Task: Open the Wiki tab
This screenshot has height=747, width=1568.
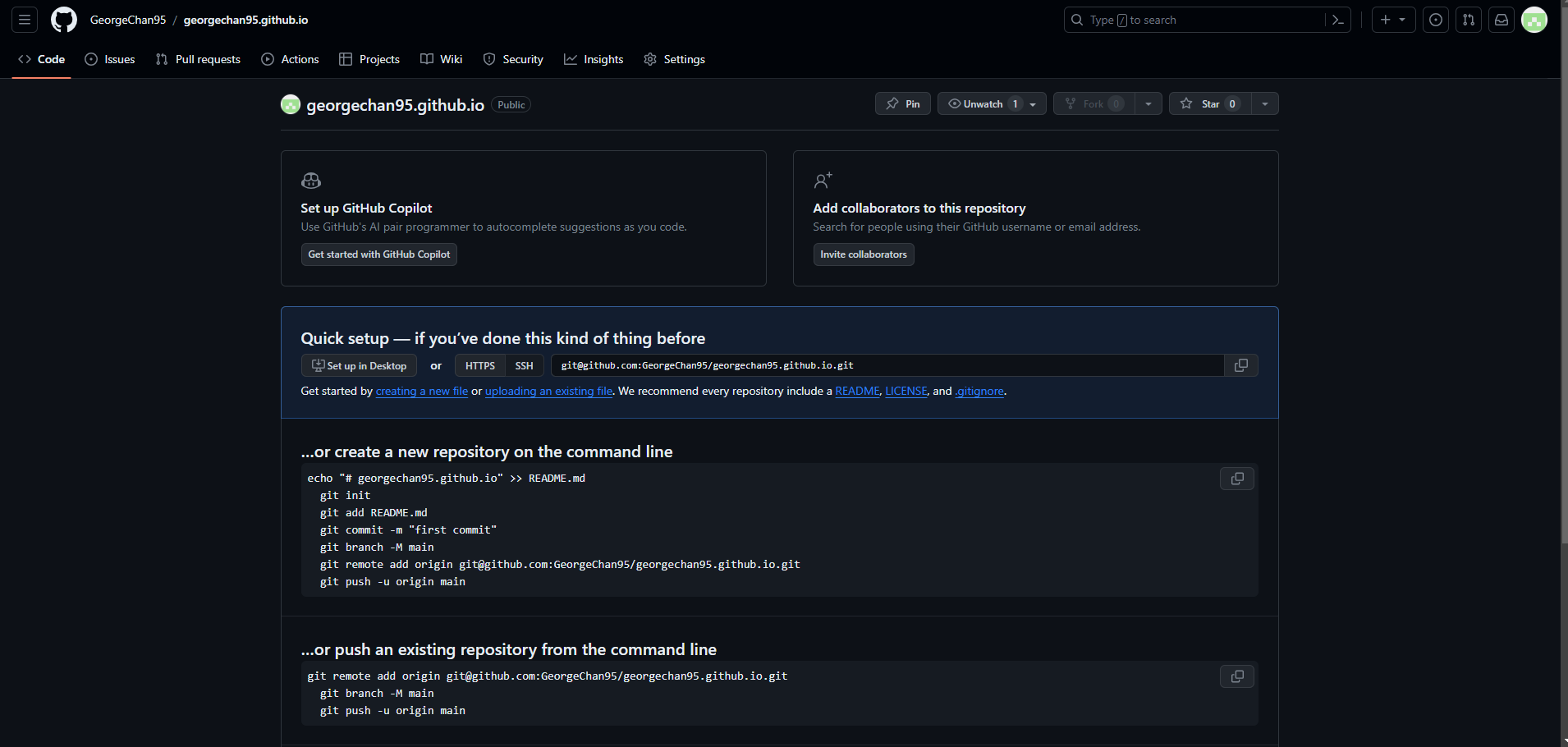Action: click(x=442, y=59)
